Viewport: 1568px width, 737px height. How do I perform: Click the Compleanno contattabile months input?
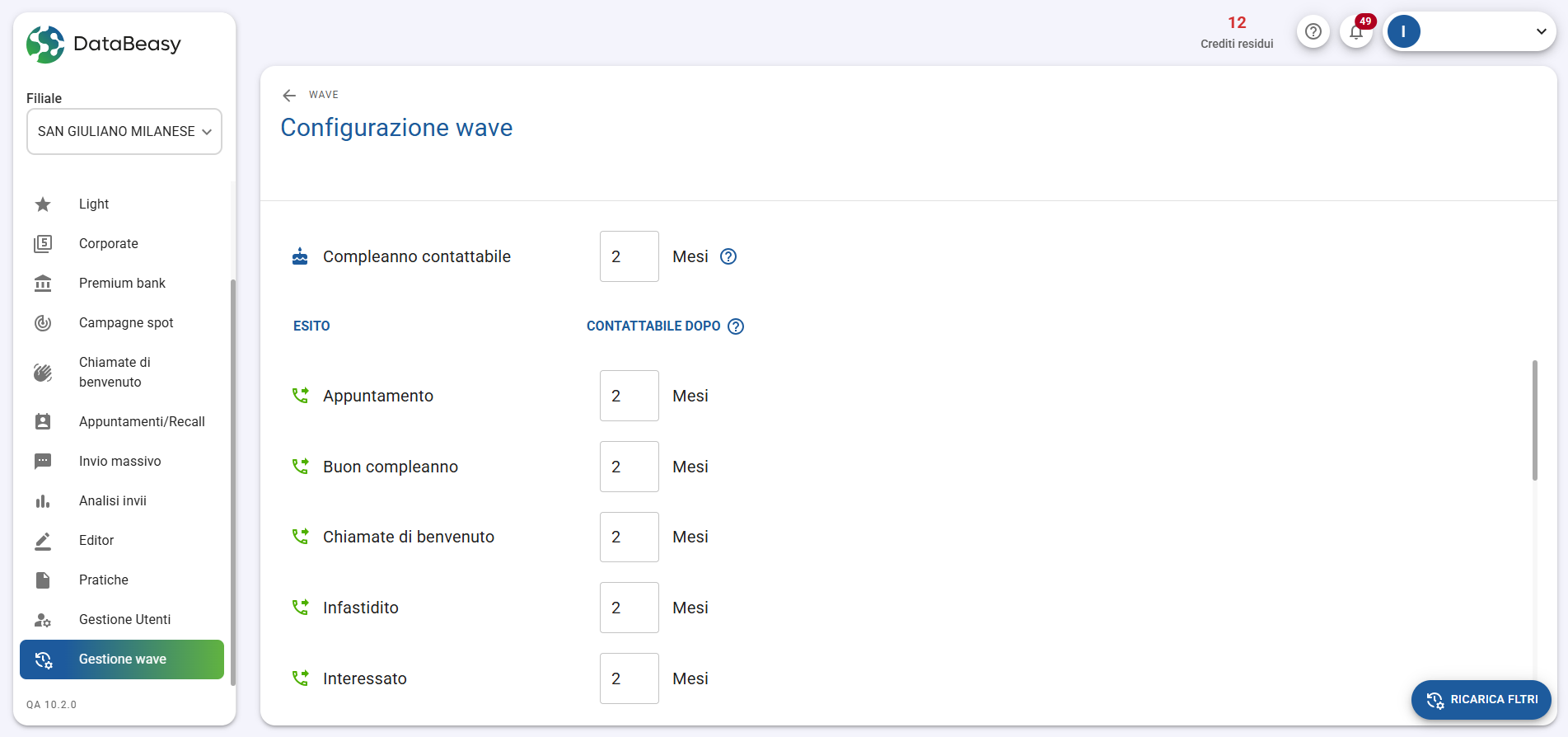[x=629, y=256]
